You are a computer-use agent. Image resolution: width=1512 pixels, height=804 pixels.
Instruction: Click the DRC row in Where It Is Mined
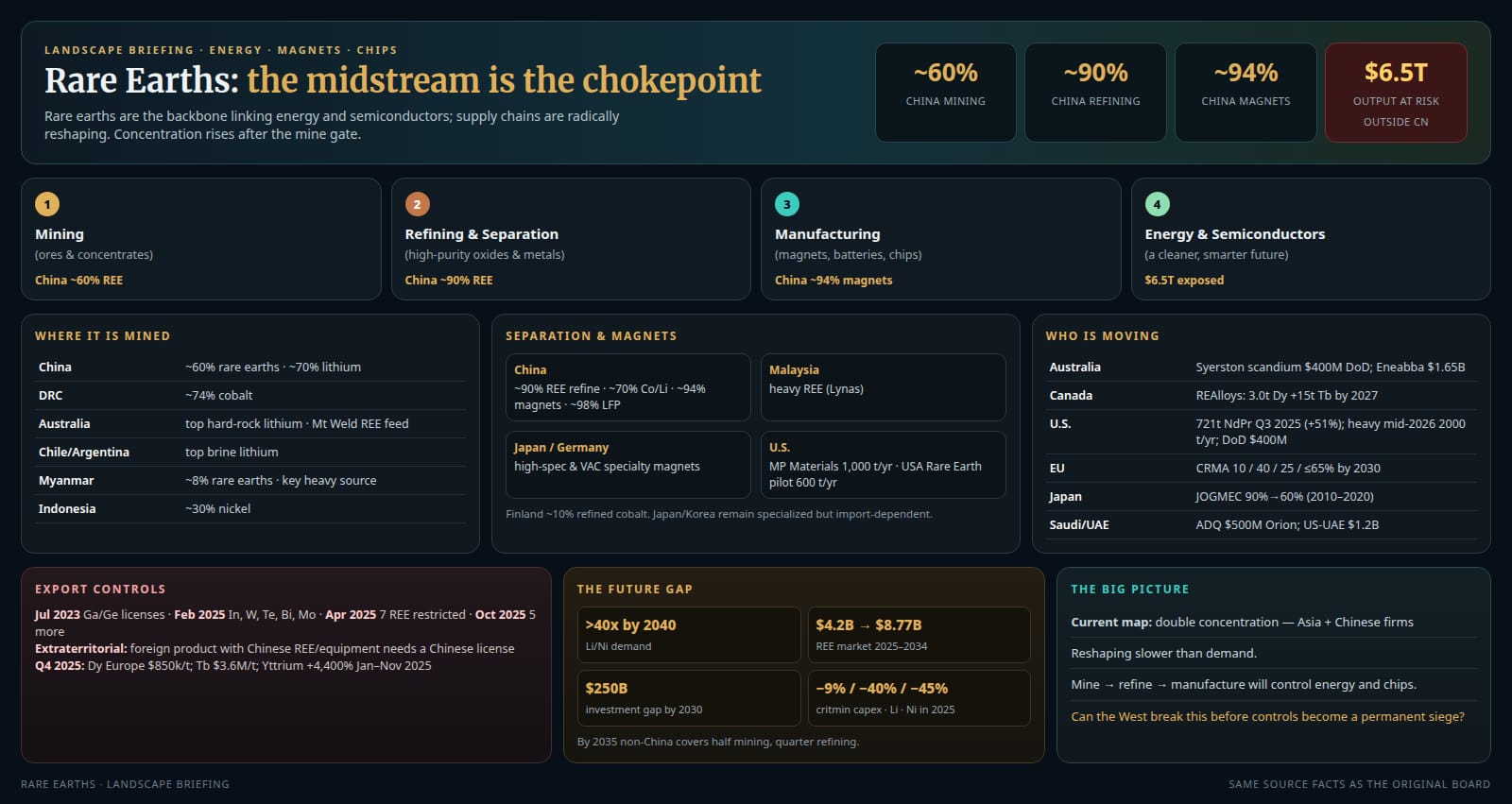250,396
